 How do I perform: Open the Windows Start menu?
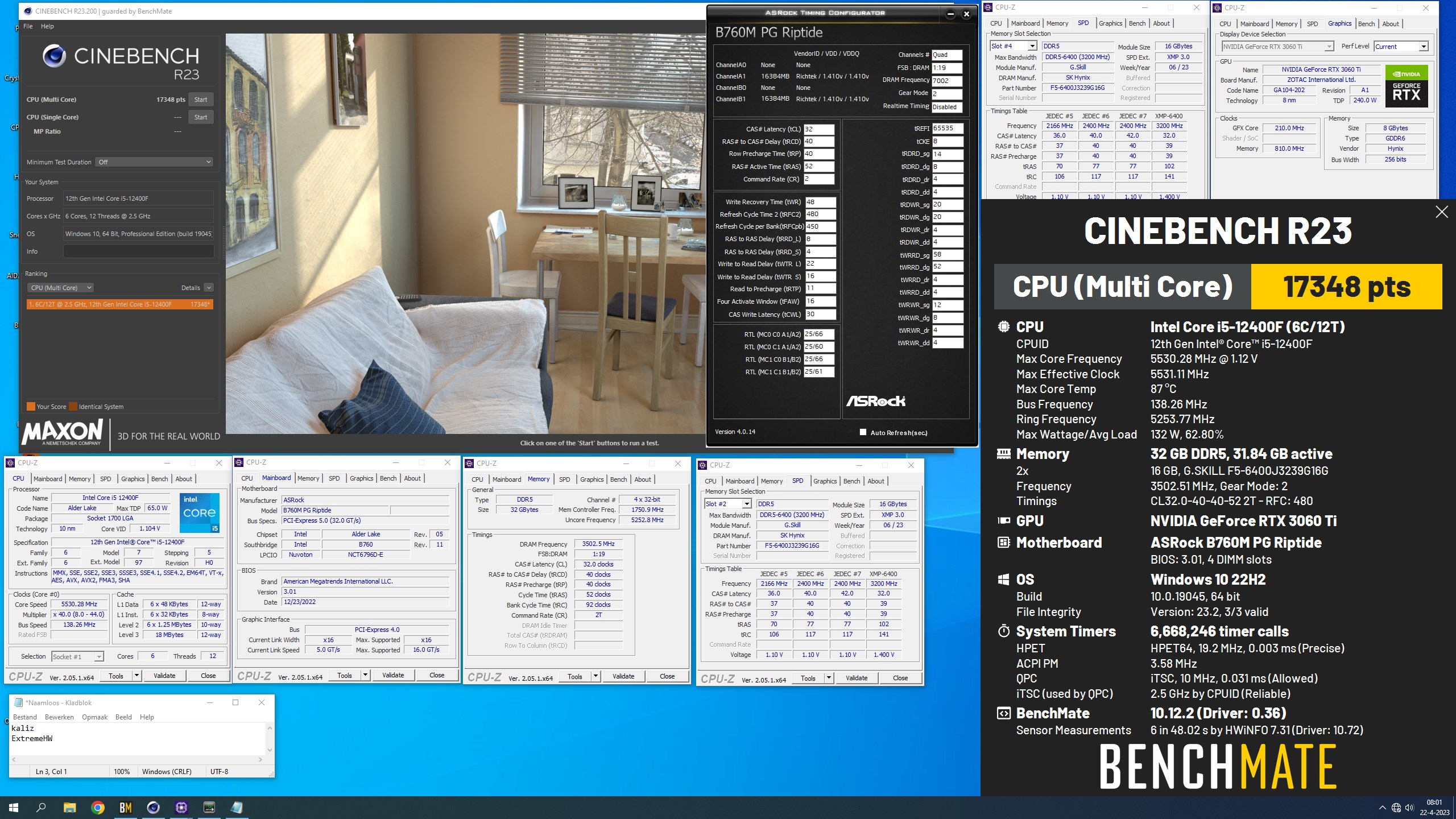coord(14,807)
